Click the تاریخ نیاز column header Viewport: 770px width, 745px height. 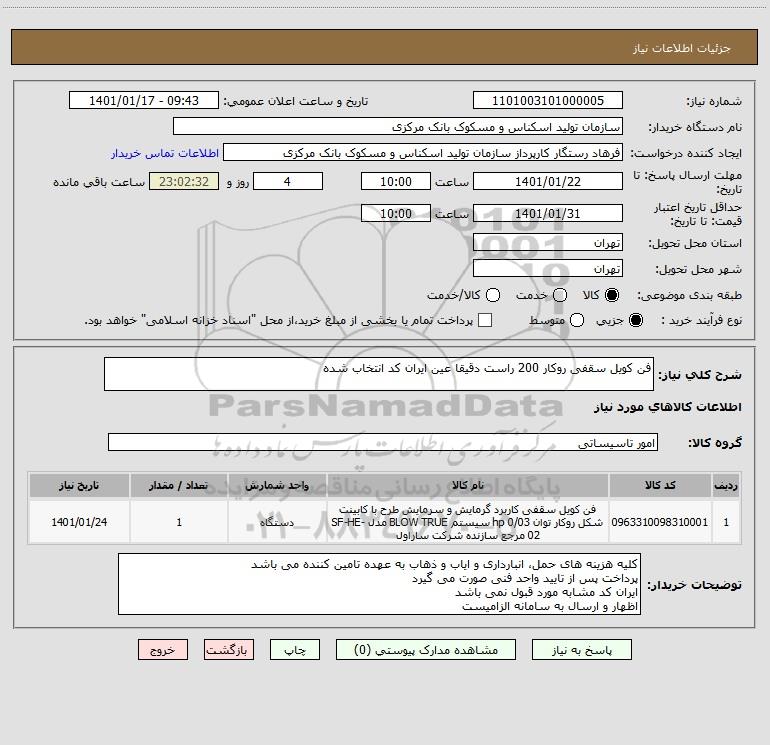pyautogui.click(x=79, y=485)
